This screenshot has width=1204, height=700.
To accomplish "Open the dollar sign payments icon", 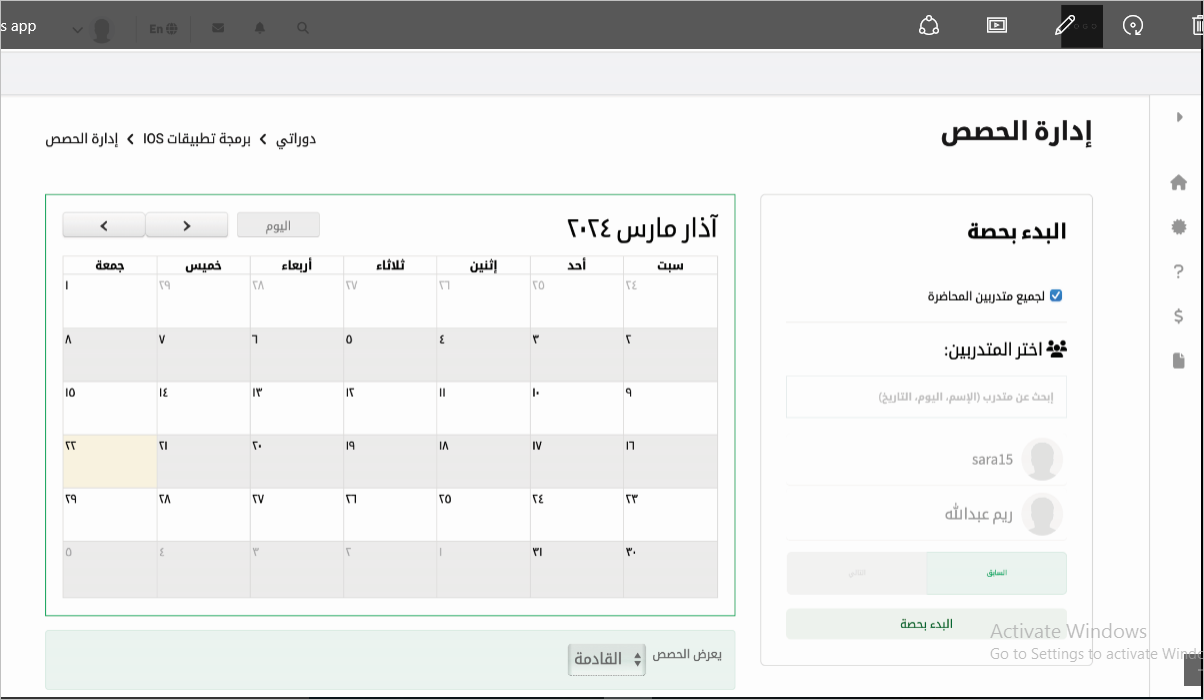I will pos(1178,316).
